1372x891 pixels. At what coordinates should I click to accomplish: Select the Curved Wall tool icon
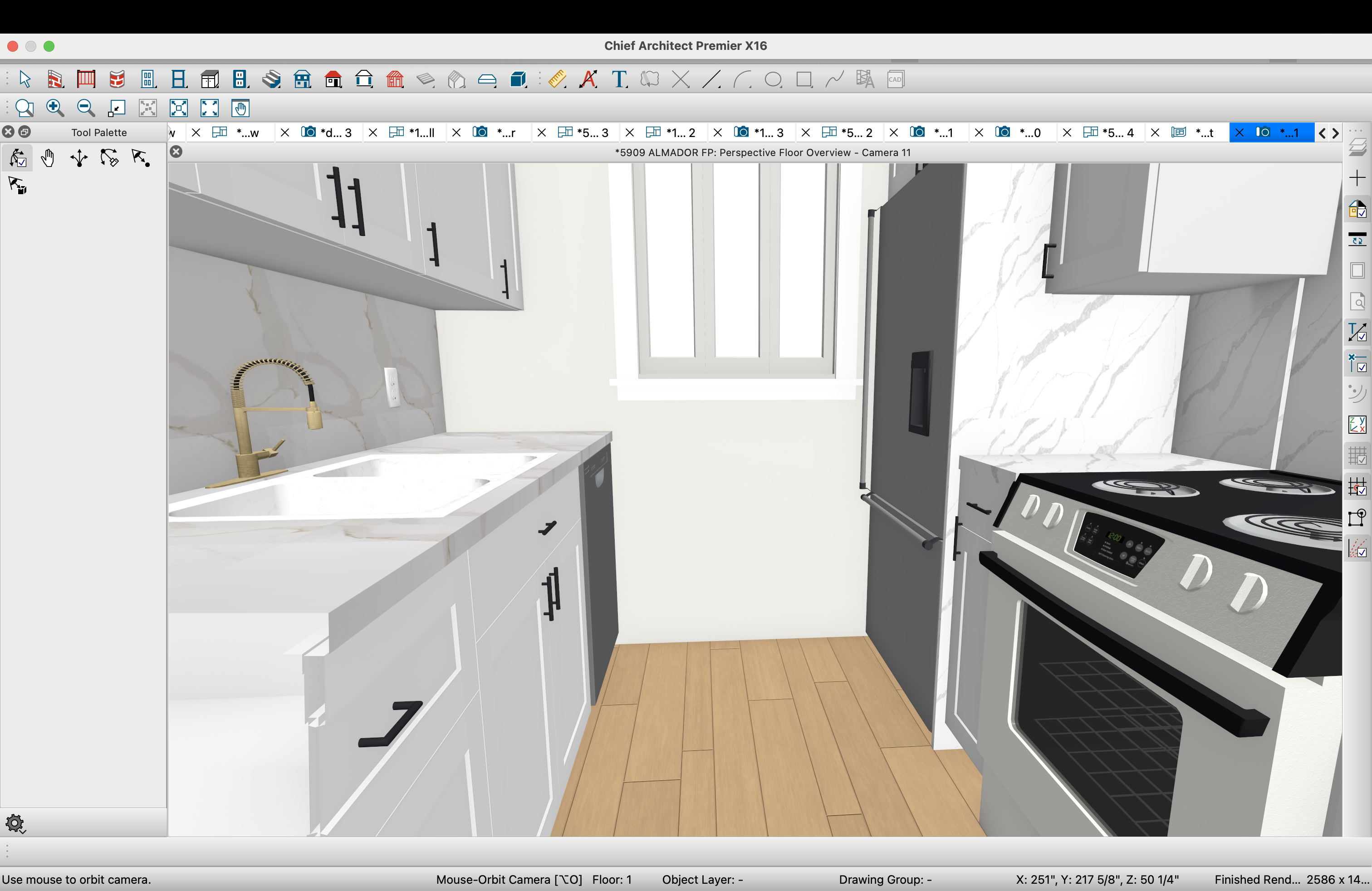pyautogui.click(x=117, y=79)
